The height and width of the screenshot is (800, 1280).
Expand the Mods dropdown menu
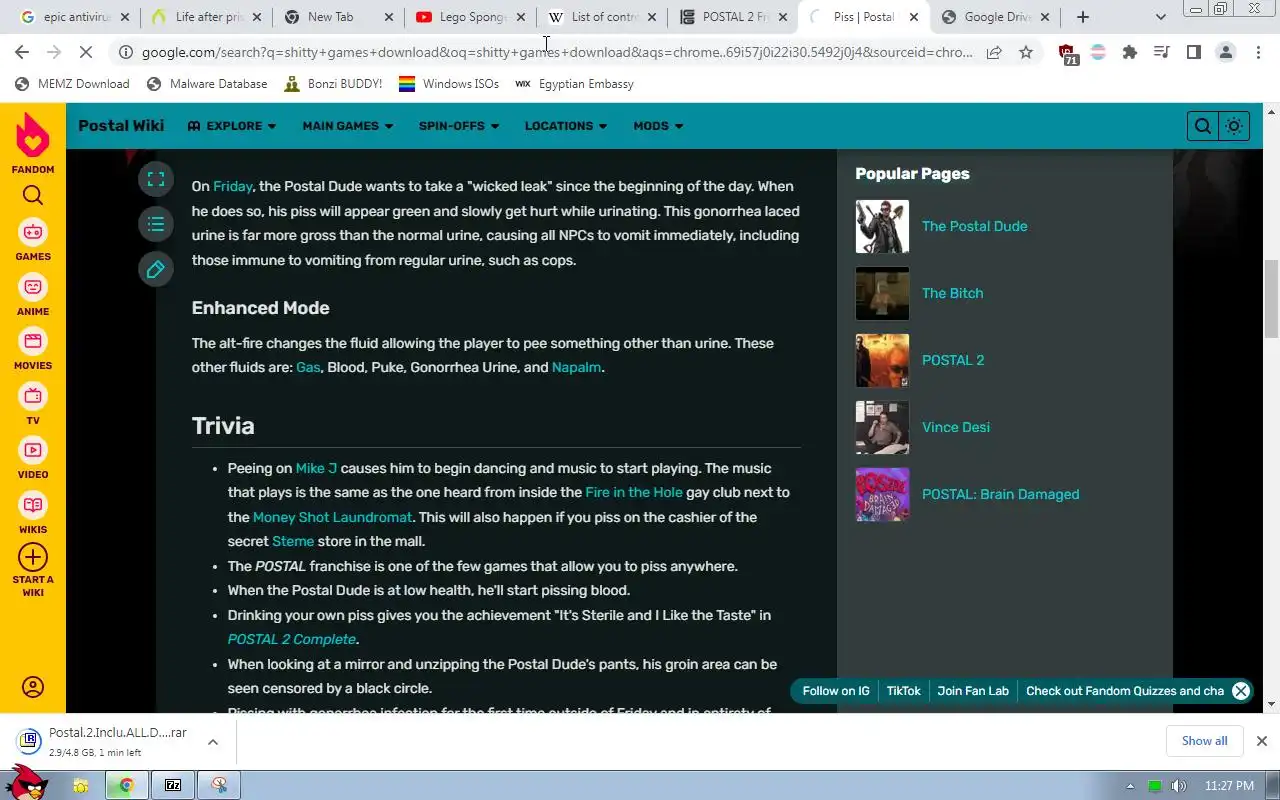click(658, 126)
